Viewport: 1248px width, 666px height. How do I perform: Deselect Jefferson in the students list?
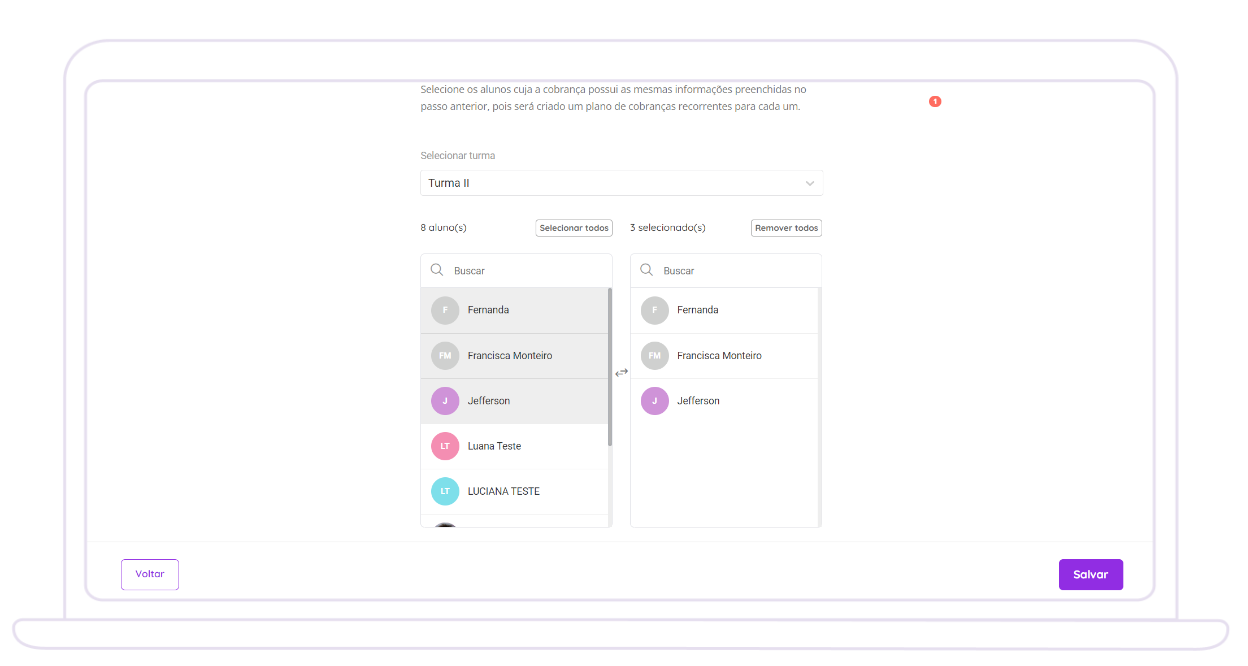(514, 401)
